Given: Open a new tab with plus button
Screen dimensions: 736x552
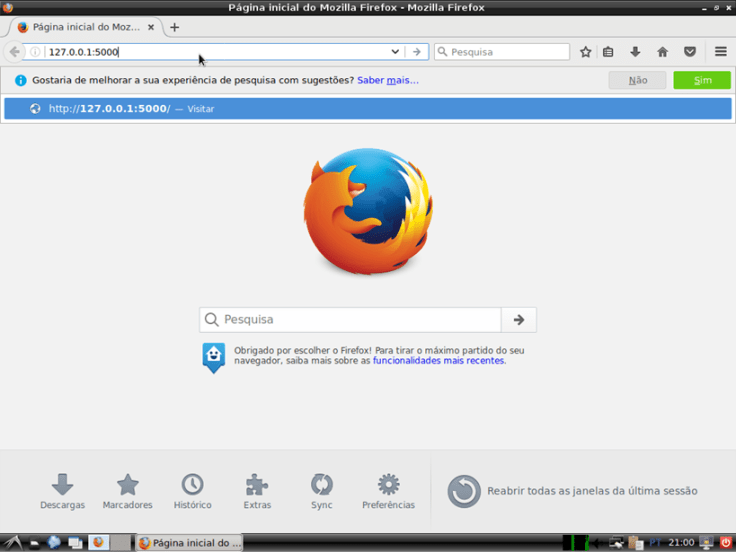Looking at the screenshot, I should (x=174, y=27).
